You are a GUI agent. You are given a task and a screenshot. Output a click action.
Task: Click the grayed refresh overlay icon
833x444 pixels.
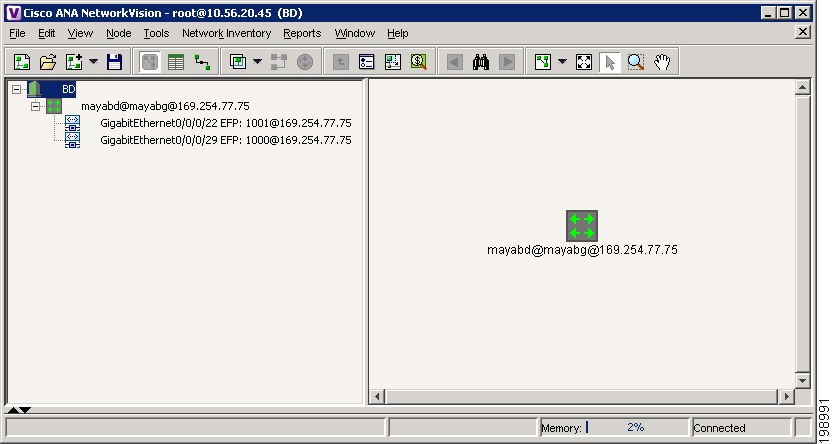(x=304, y=62)
